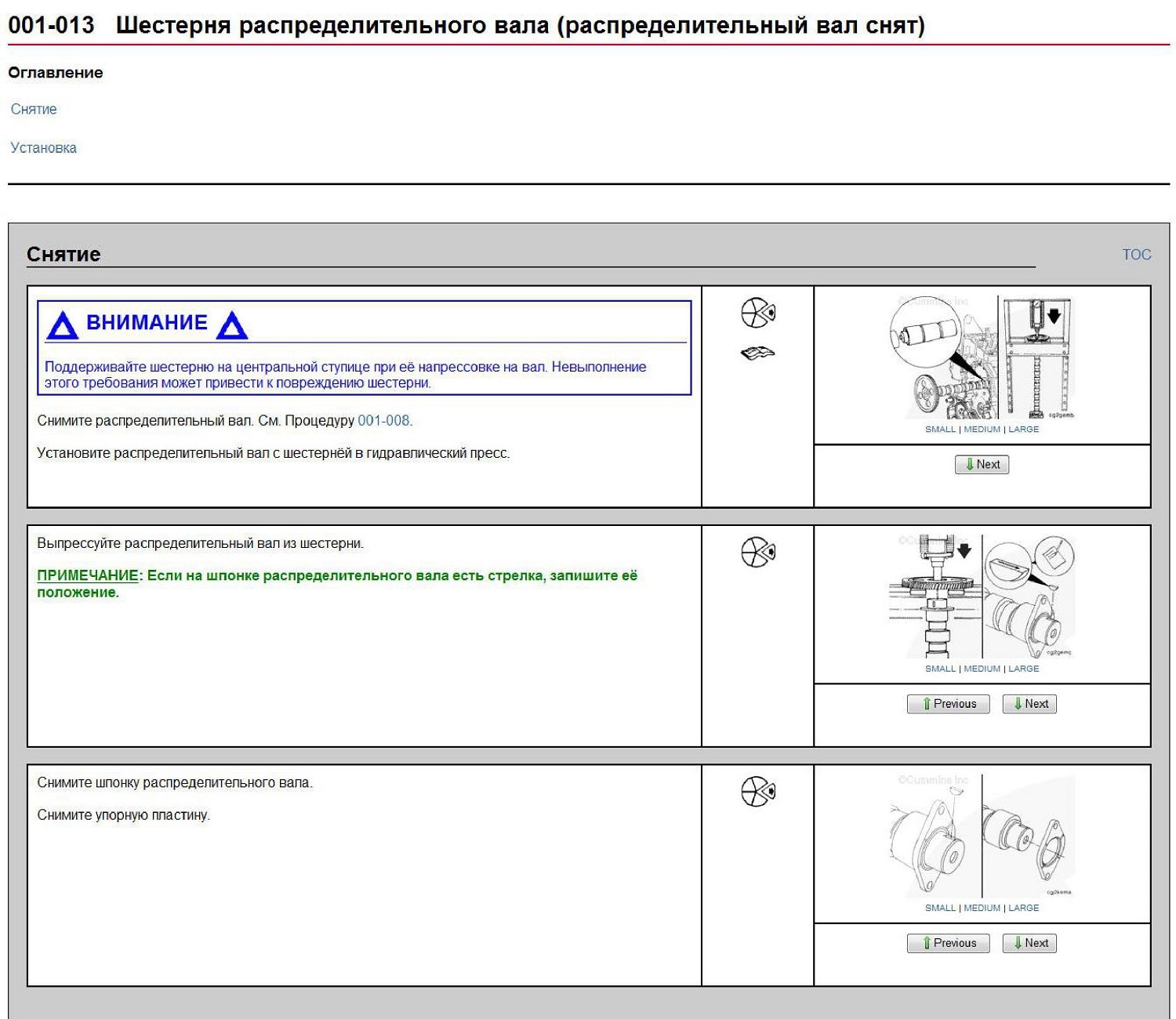Select MEDIUM size for first illustration
1176x1019 pixels.
point(982,430)
